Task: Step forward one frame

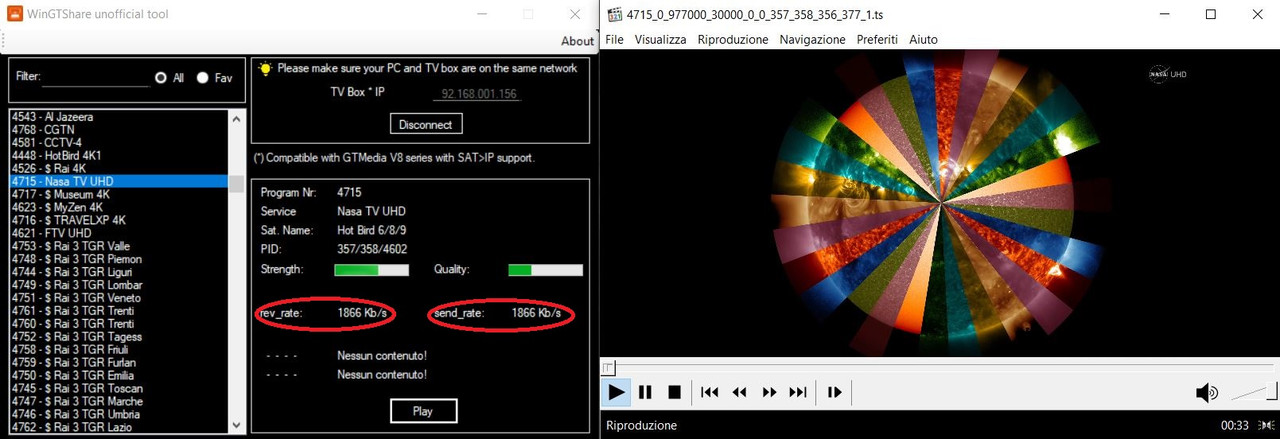Action: tap(834, 392)
